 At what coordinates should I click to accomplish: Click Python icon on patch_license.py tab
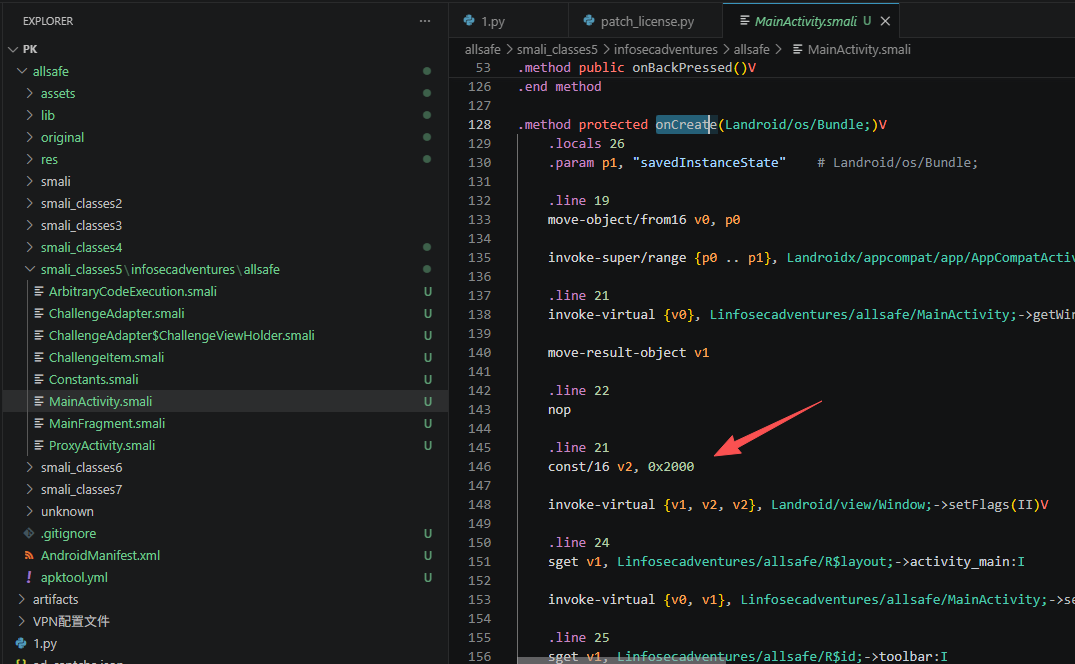[588, 21]
